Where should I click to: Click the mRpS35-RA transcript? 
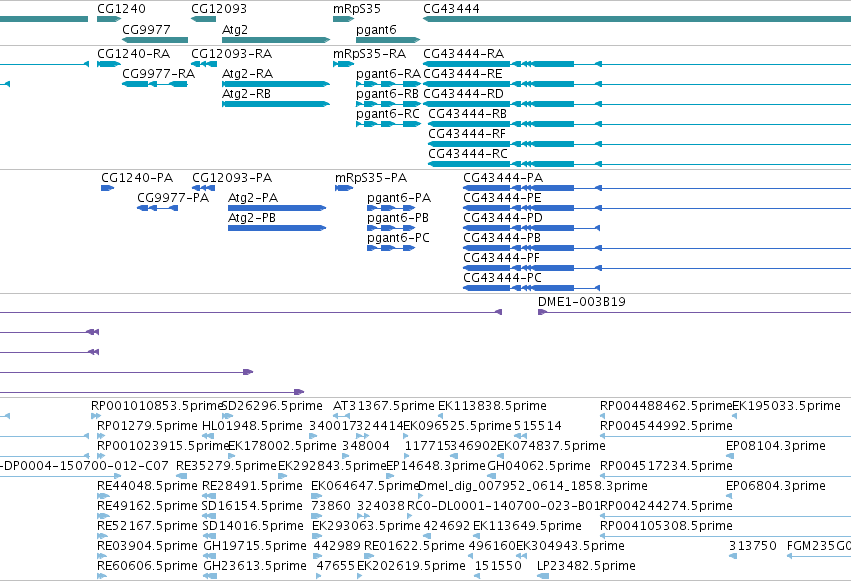point(344,64)
